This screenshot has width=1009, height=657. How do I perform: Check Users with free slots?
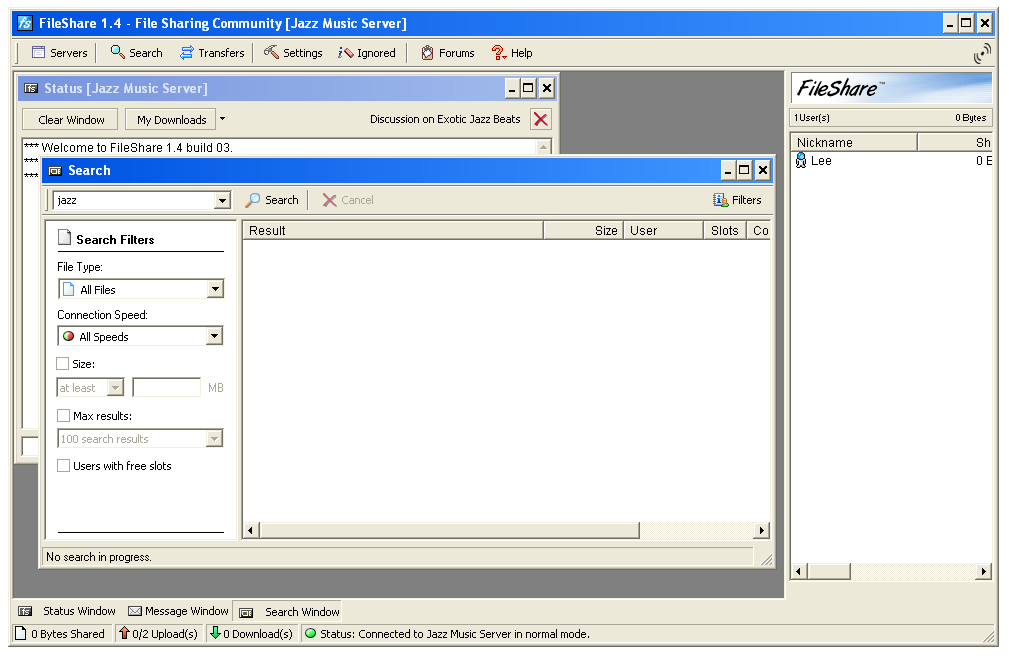tap(63, 466)
